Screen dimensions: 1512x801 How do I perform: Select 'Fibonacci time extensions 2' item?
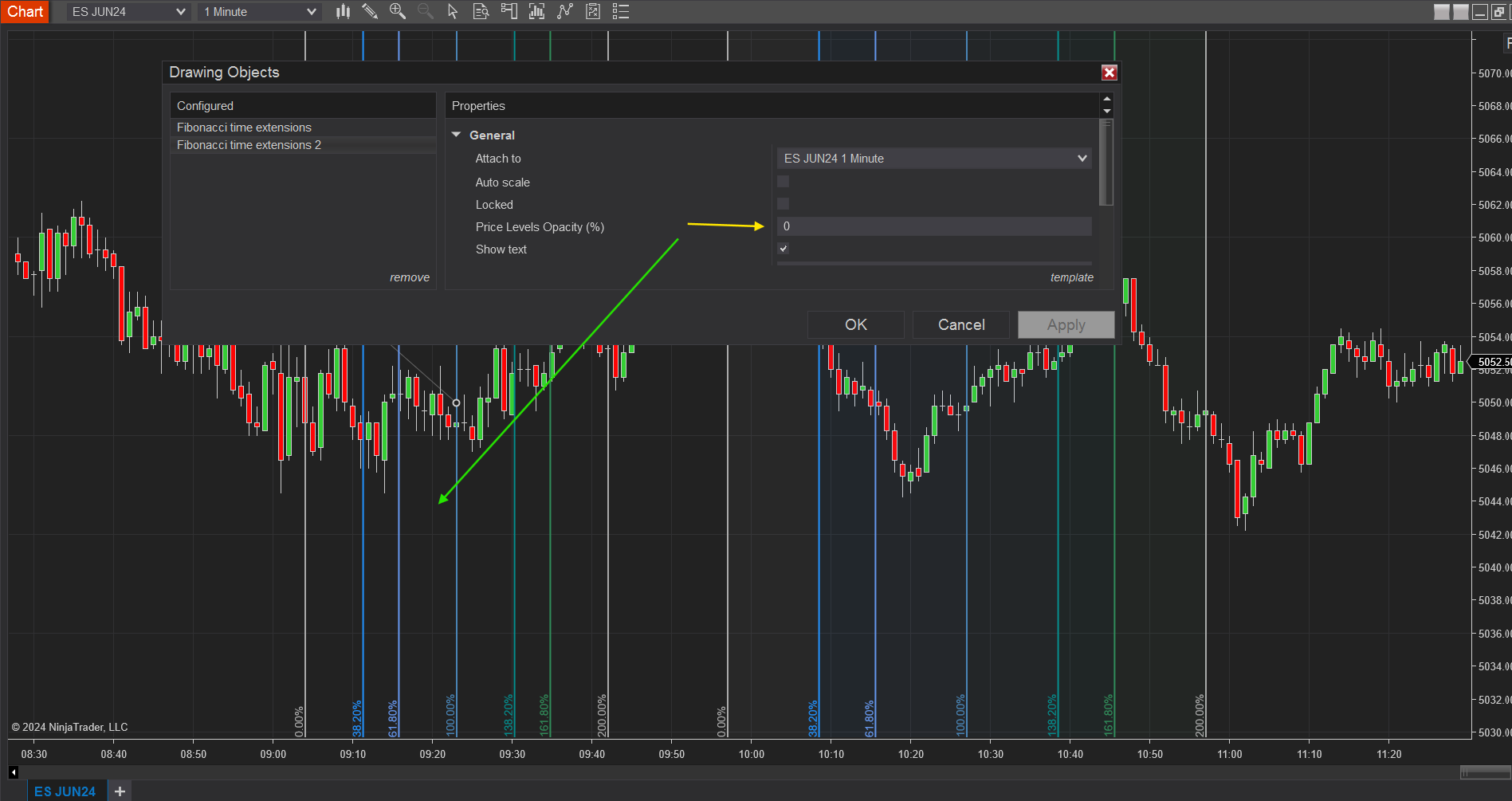pos(303,145)
